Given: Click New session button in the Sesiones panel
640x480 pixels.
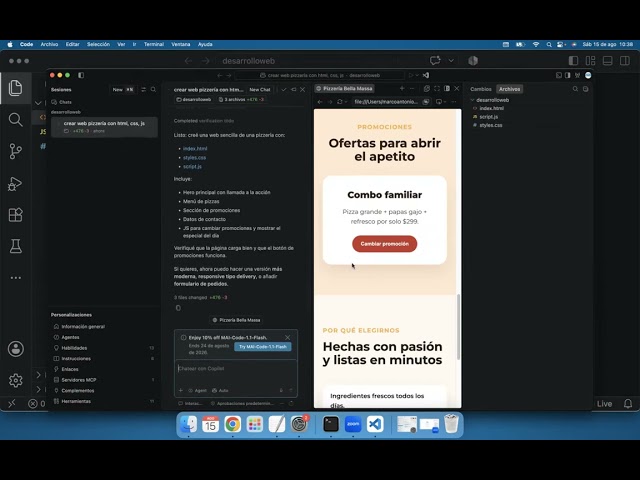Looking at the screenshot, I should [x=123, y=89].
